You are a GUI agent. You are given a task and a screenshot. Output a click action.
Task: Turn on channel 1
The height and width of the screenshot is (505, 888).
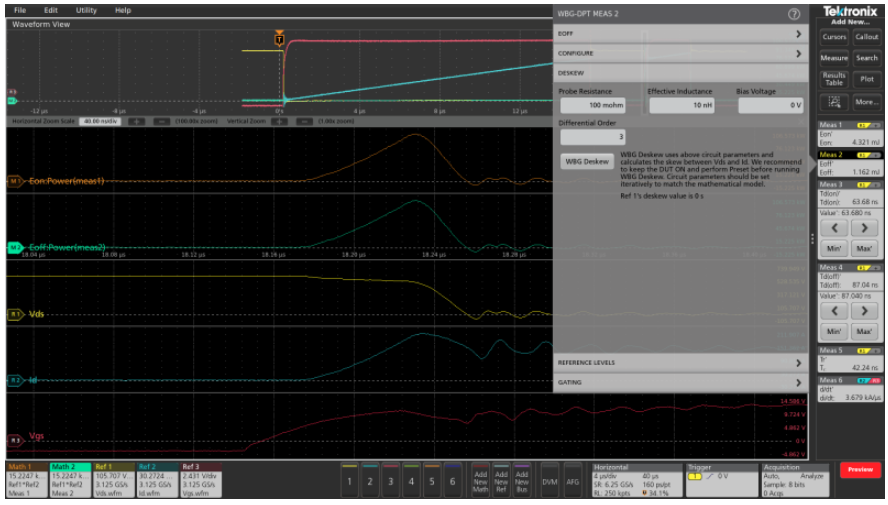tap(349, 481)
